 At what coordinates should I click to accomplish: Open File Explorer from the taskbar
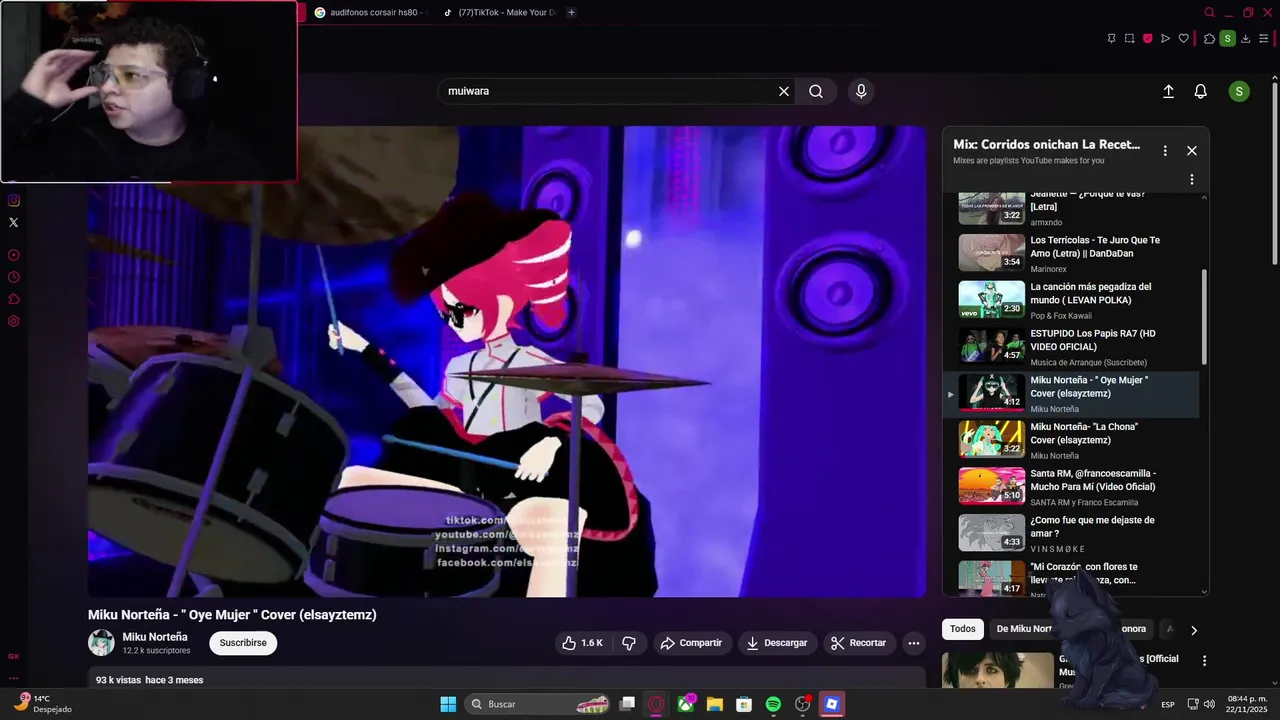[714, 704]
